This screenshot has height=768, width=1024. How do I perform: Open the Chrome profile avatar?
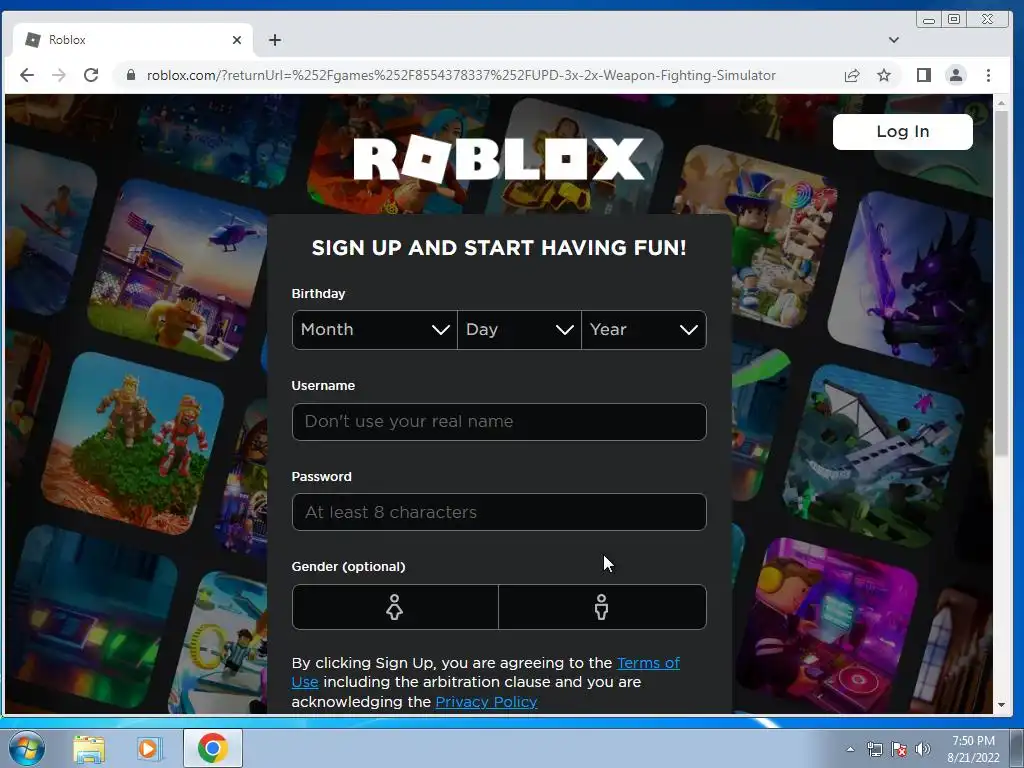(955, 75)
